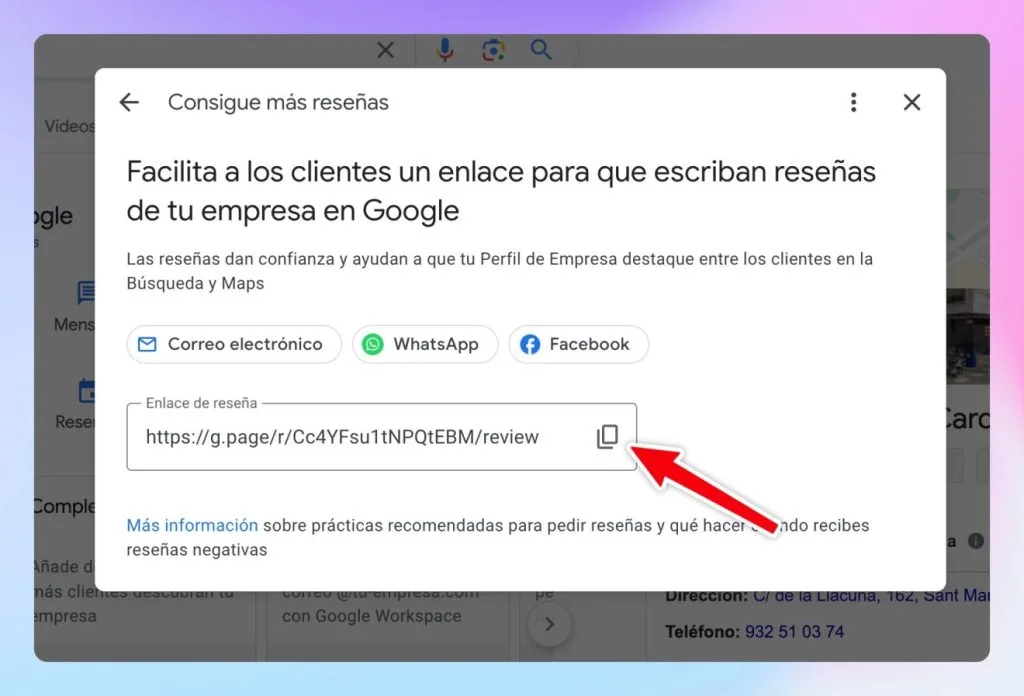Share review link via Facebook
The image size is (1024, 696).
click(x=579, y=344)
